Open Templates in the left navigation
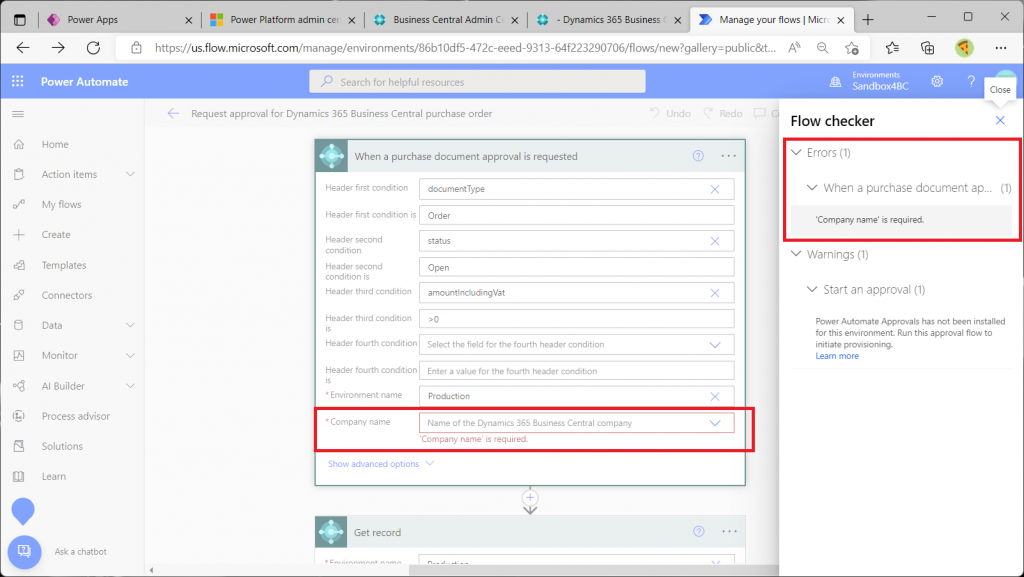This screenshot has width=1024, height=577. point(64,265)
